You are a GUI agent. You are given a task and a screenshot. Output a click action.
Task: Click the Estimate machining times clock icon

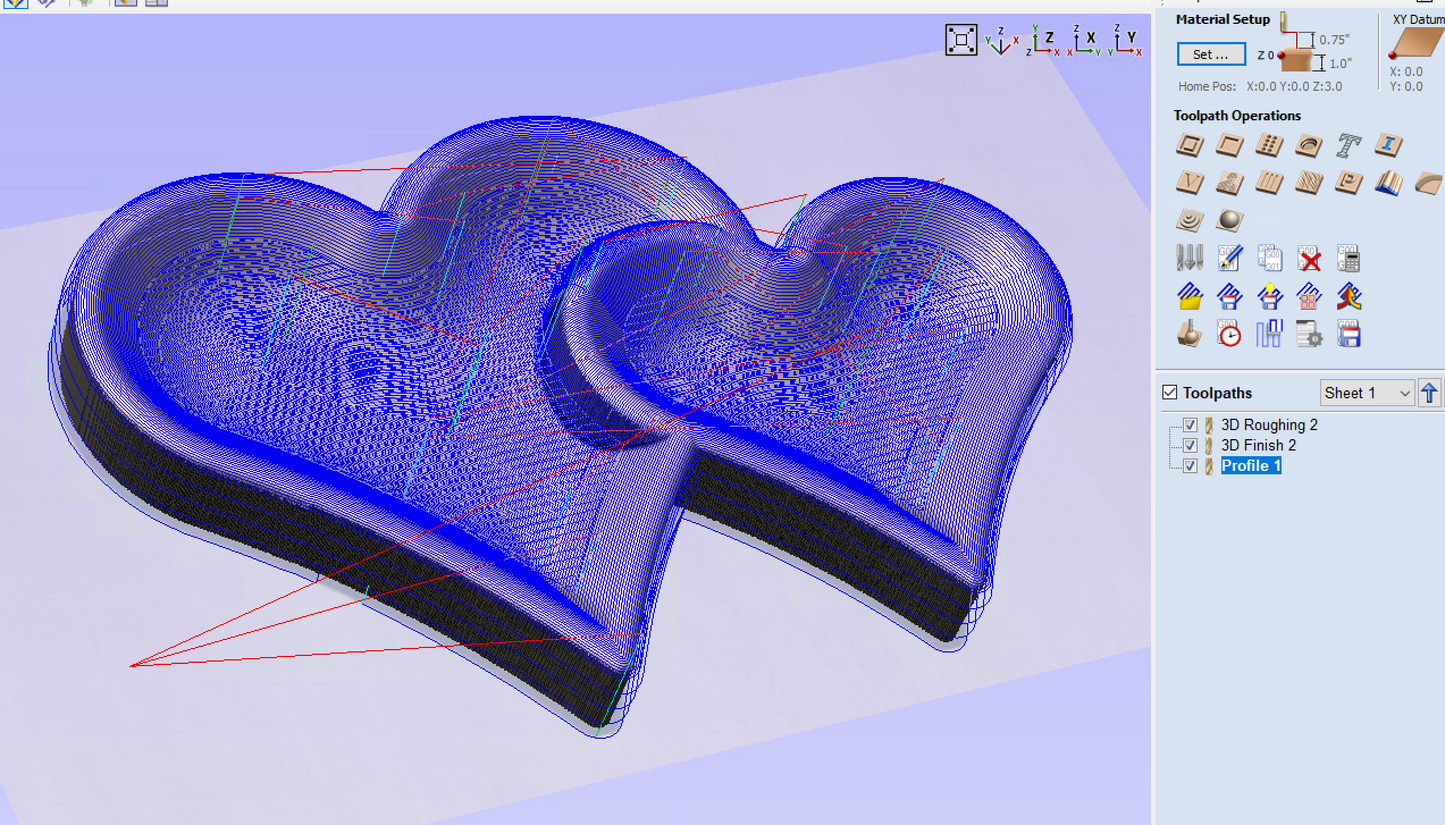(x=1229, y=334)
